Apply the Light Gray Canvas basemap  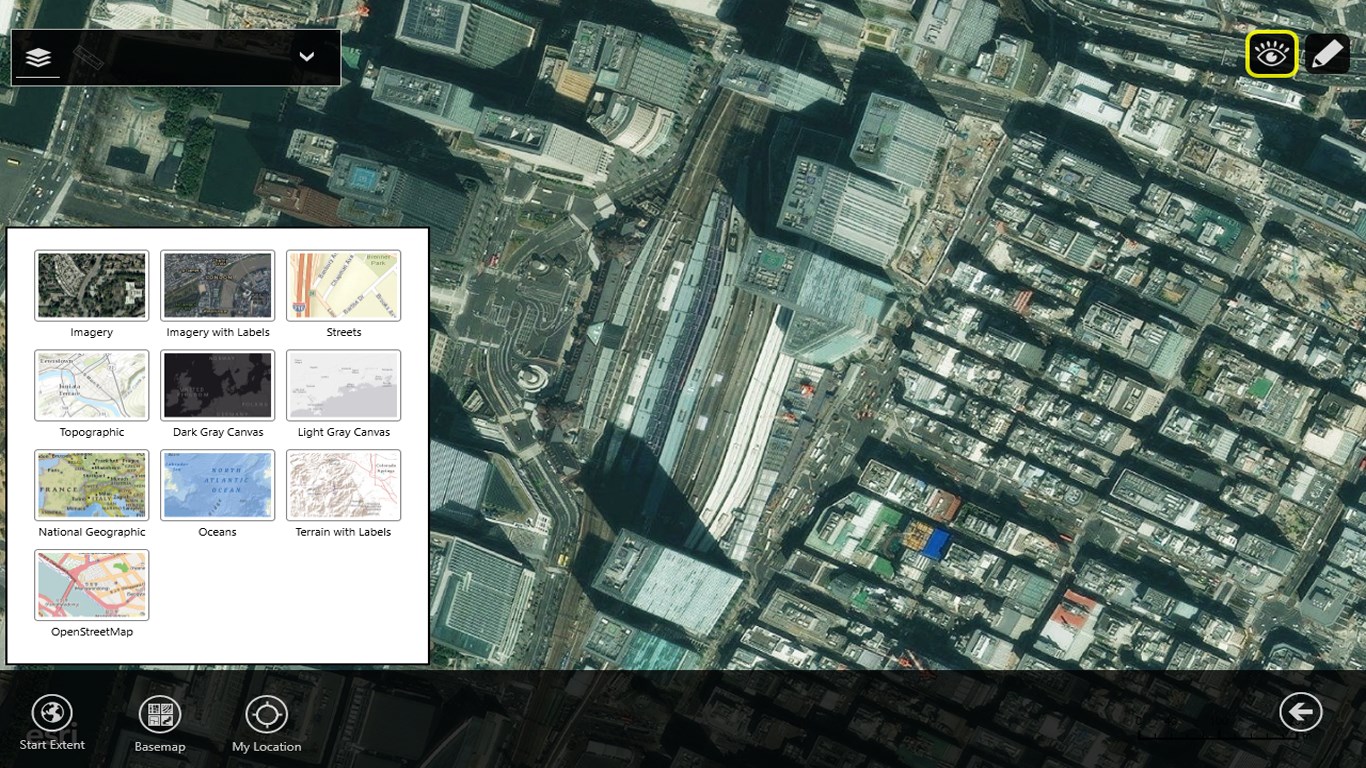tap(344, 386)
